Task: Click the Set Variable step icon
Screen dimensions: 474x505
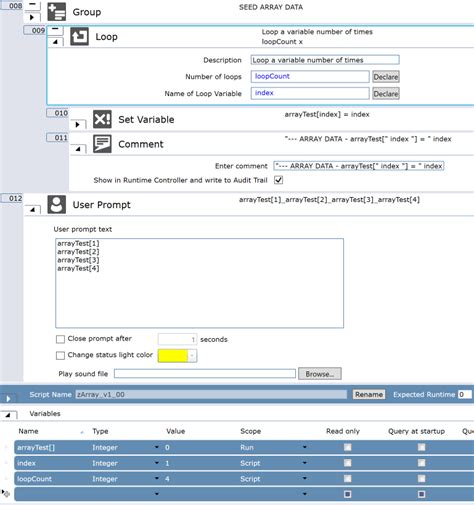Action: coord(102,119)
